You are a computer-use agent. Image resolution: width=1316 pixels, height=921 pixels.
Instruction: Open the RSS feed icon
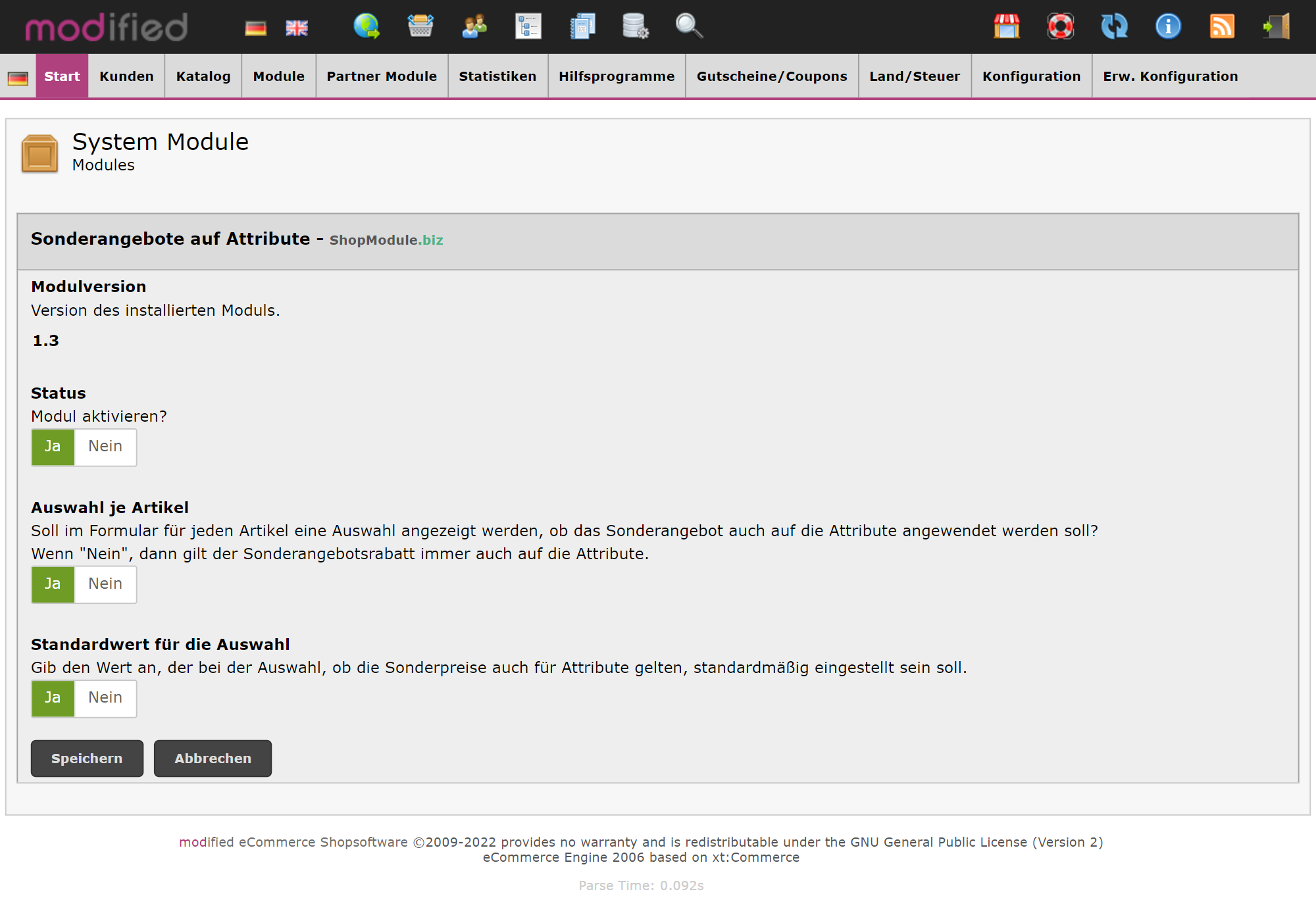click(1222, 27)
